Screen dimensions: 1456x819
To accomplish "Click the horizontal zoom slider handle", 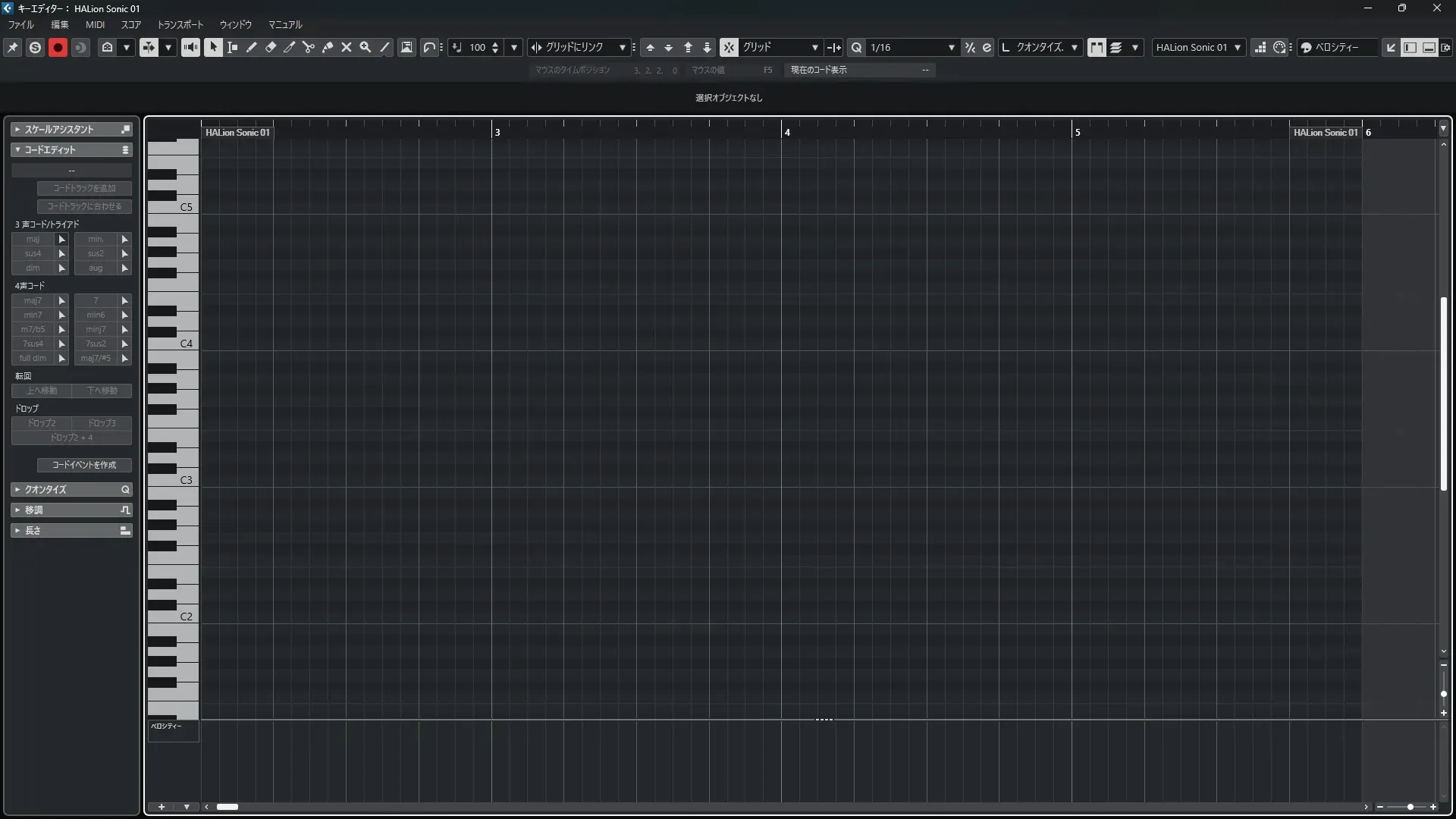I will tap(1410, 807).
